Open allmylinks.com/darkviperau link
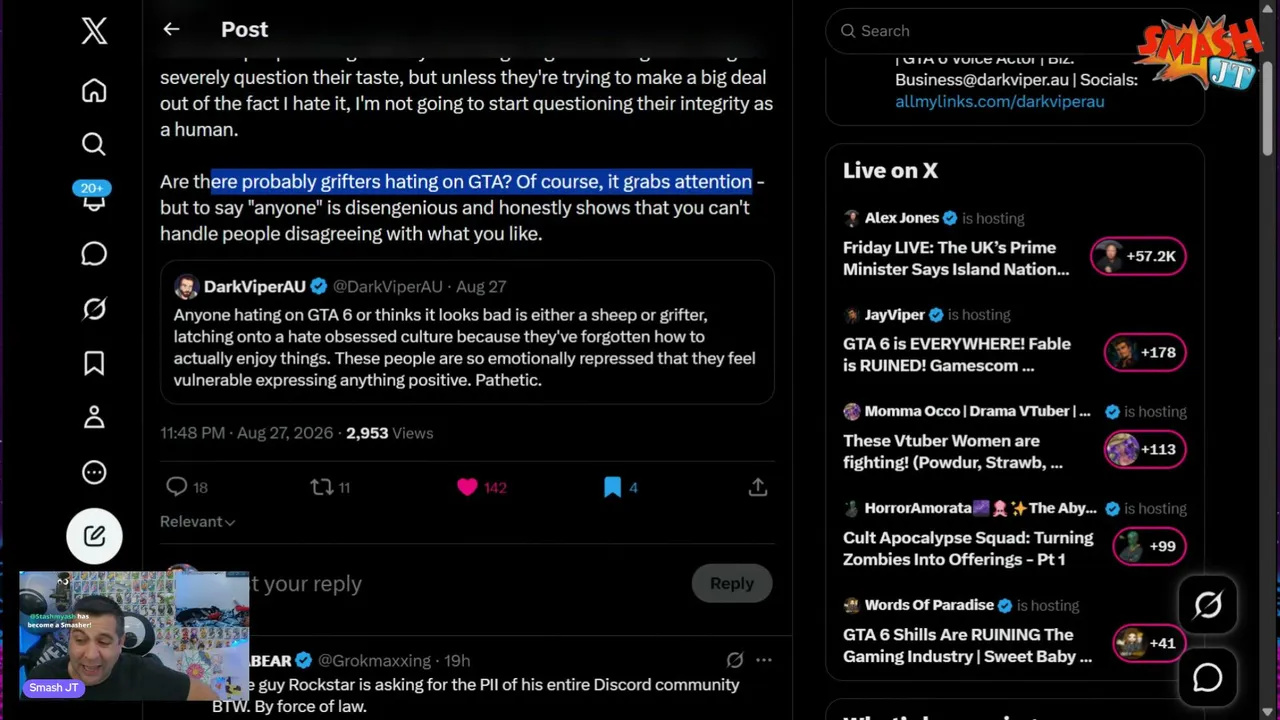 (1000, 102)
